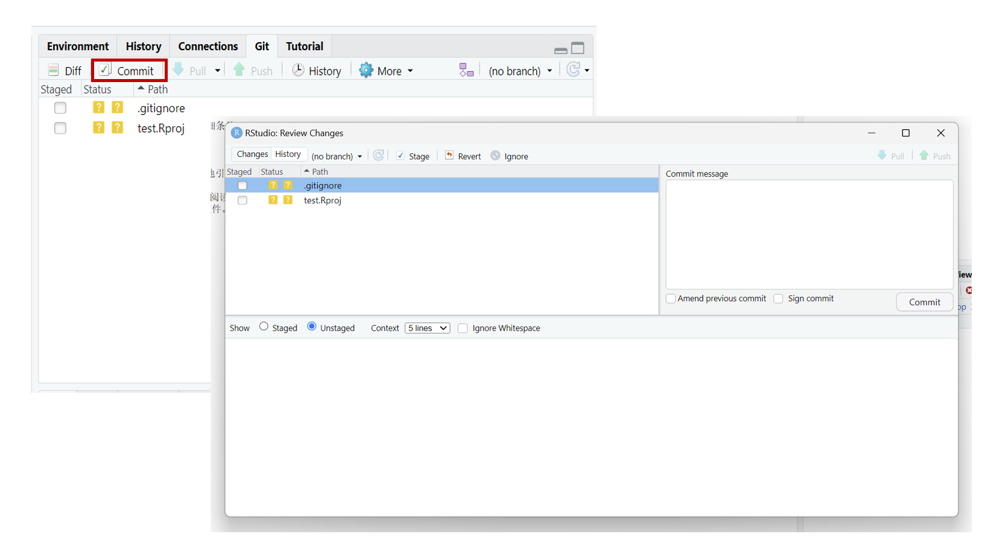Stage .gitignore checkbox in Git pane
The image size is (1005, 560).
click(x=60, y=108)
